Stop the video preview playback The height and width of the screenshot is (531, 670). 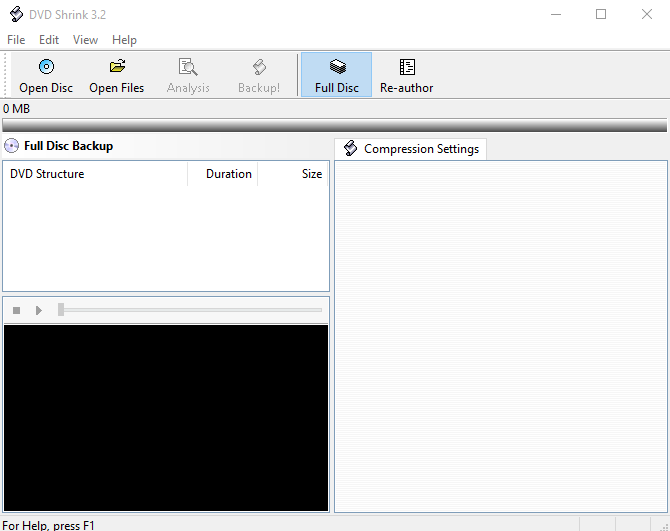click(17, 310)
